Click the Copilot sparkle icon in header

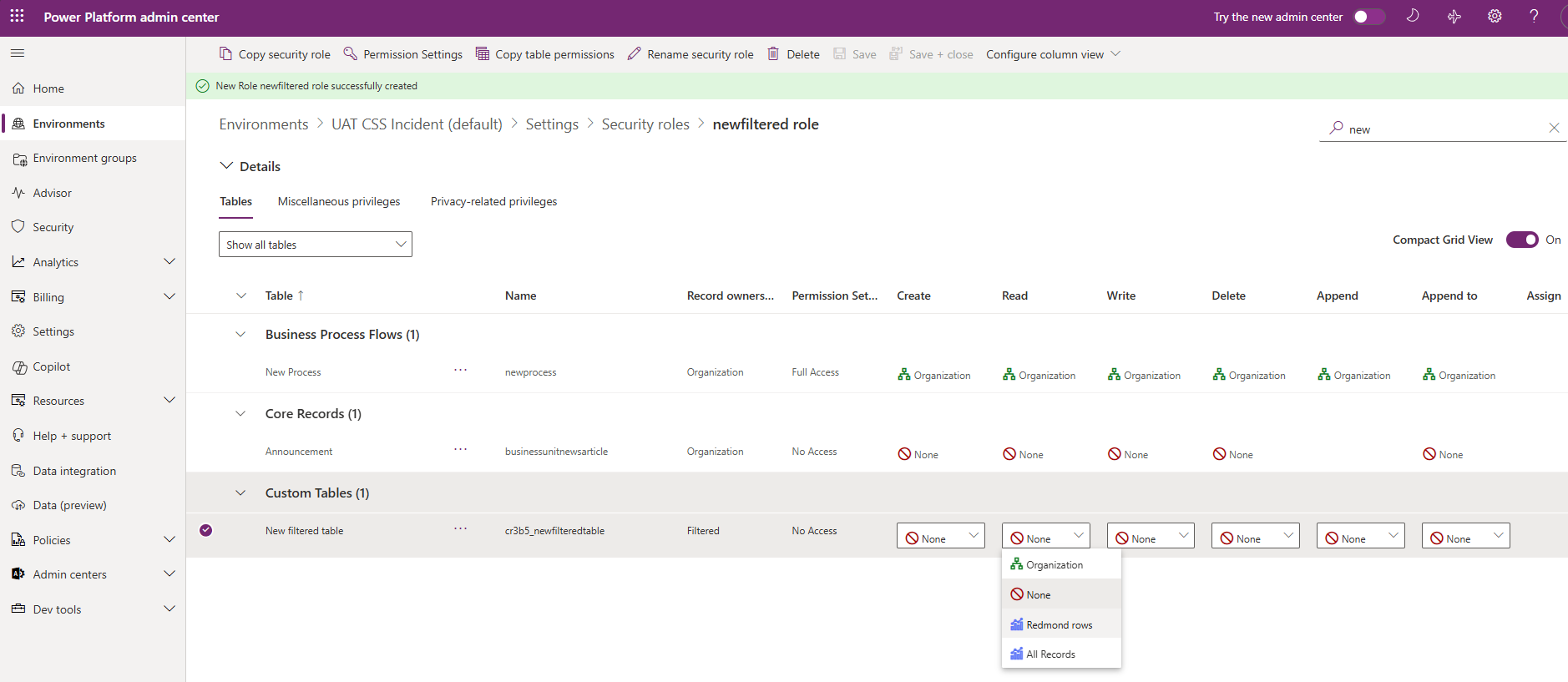1454,16
